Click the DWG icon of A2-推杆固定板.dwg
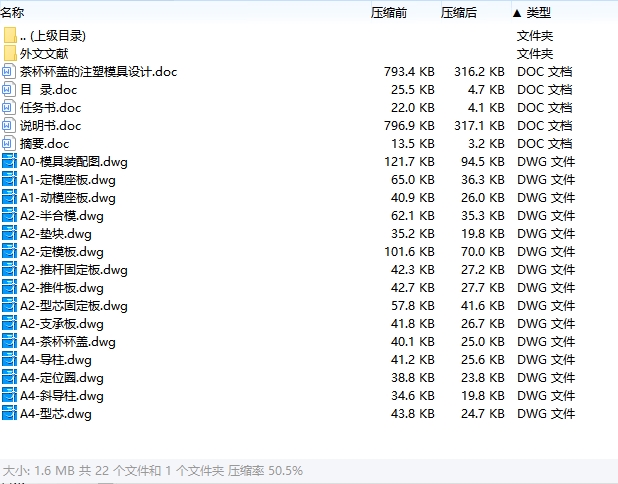The width and height of the screenshot is (618, 484). 9,270
